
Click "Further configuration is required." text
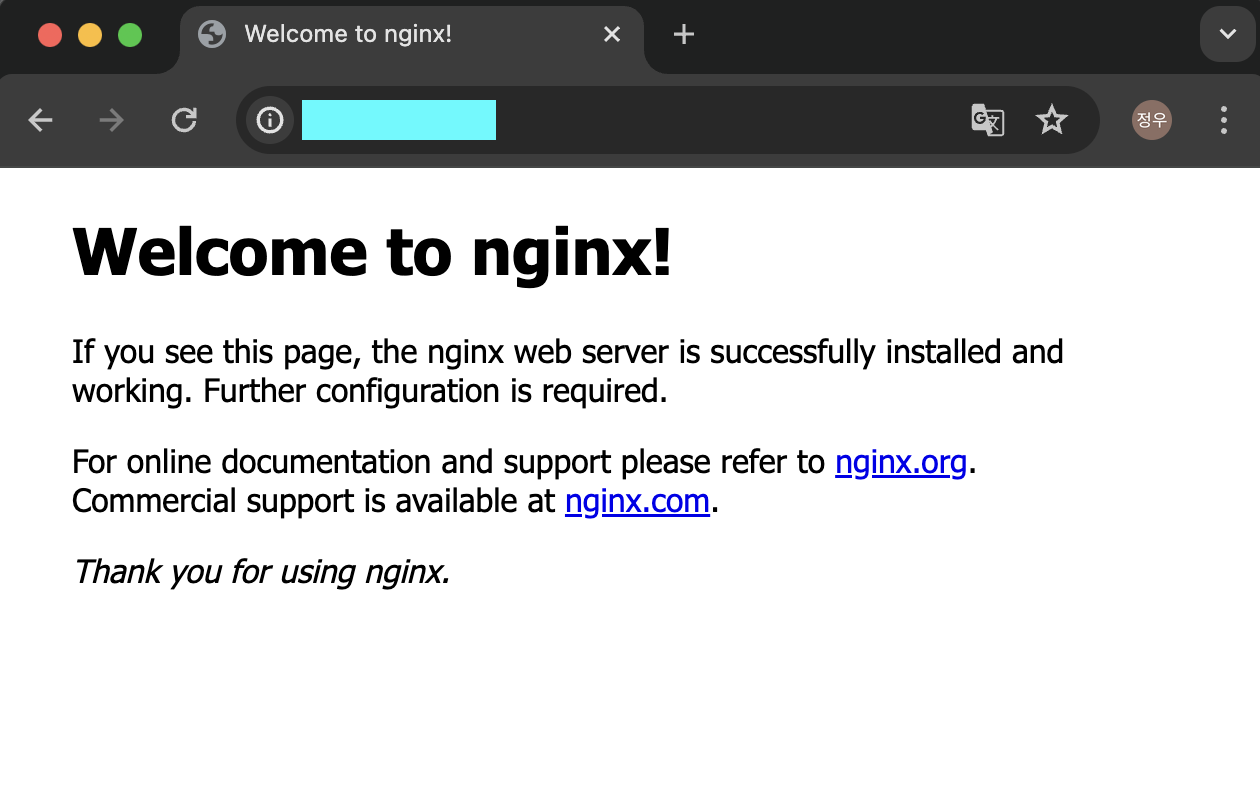pyautogui.click(x=435, y=391)
